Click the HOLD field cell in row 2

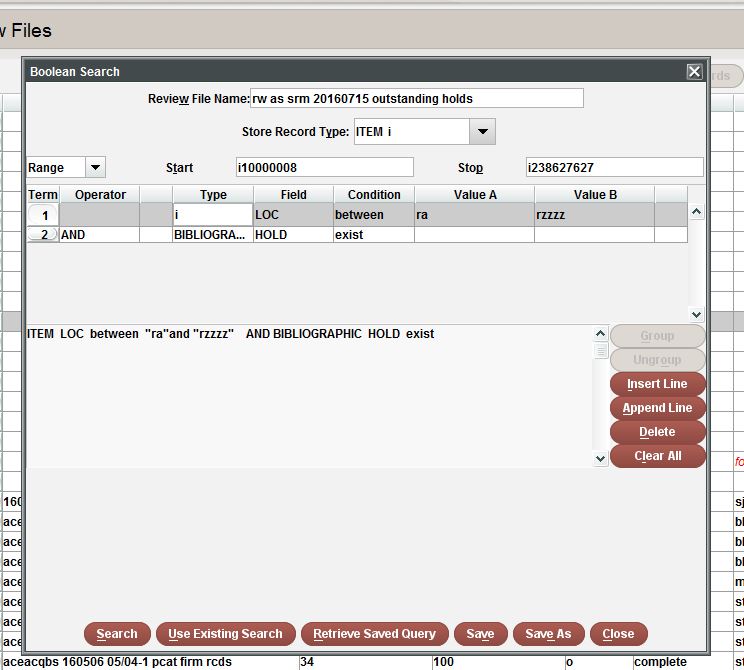pyautogui.click(x=293, y=234)
